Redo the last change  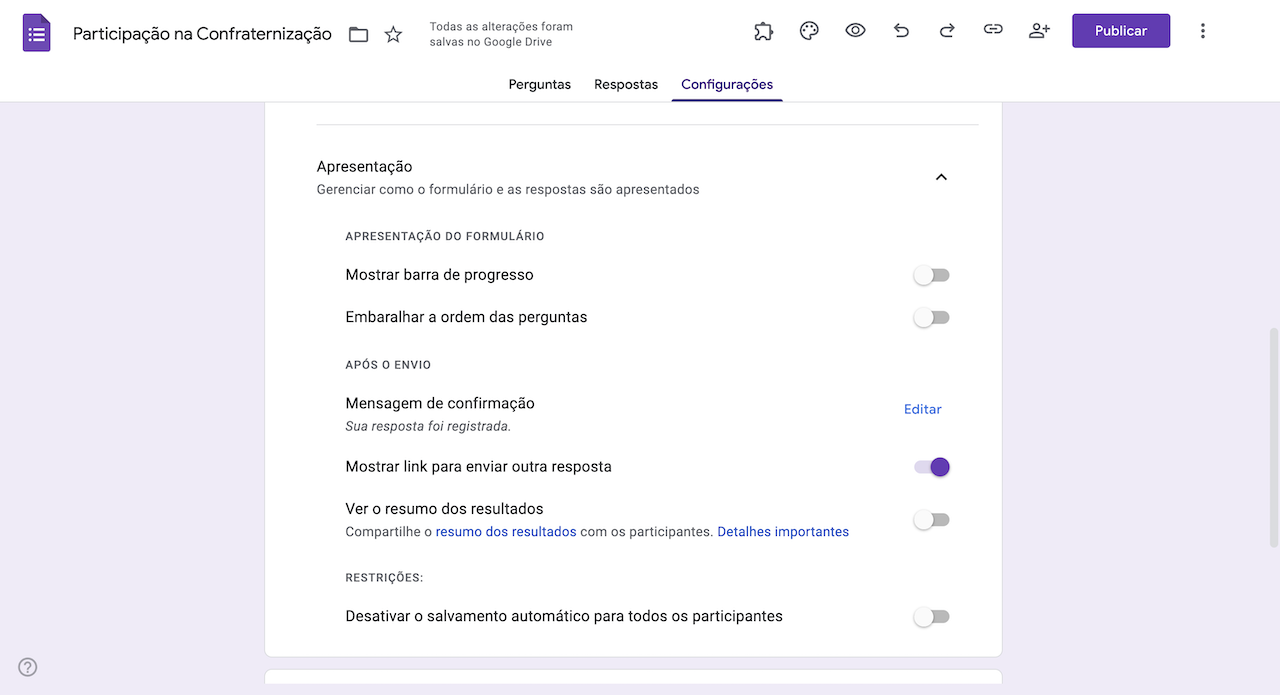coord(947,30)
